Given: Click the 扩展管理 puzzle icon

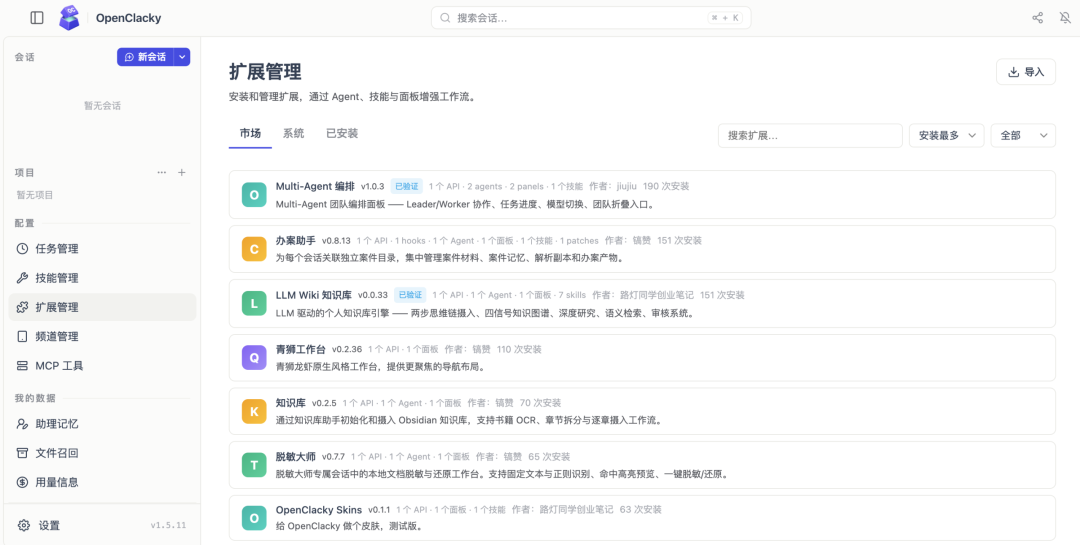Looking at the screenshot, I should point(22,307).
